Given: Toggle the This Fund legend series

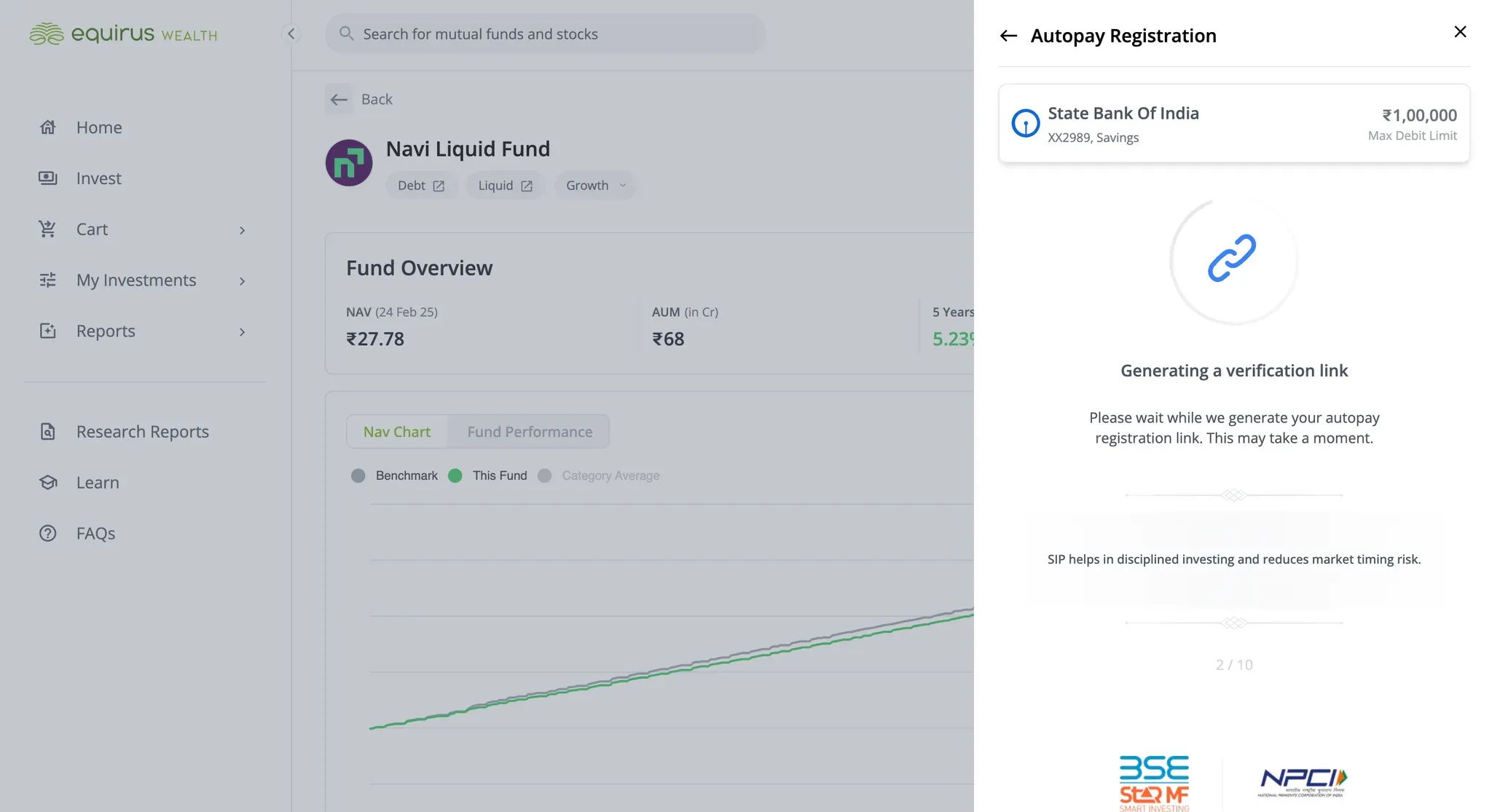Looking at the screenshot, I should click(x=488, y=476).
